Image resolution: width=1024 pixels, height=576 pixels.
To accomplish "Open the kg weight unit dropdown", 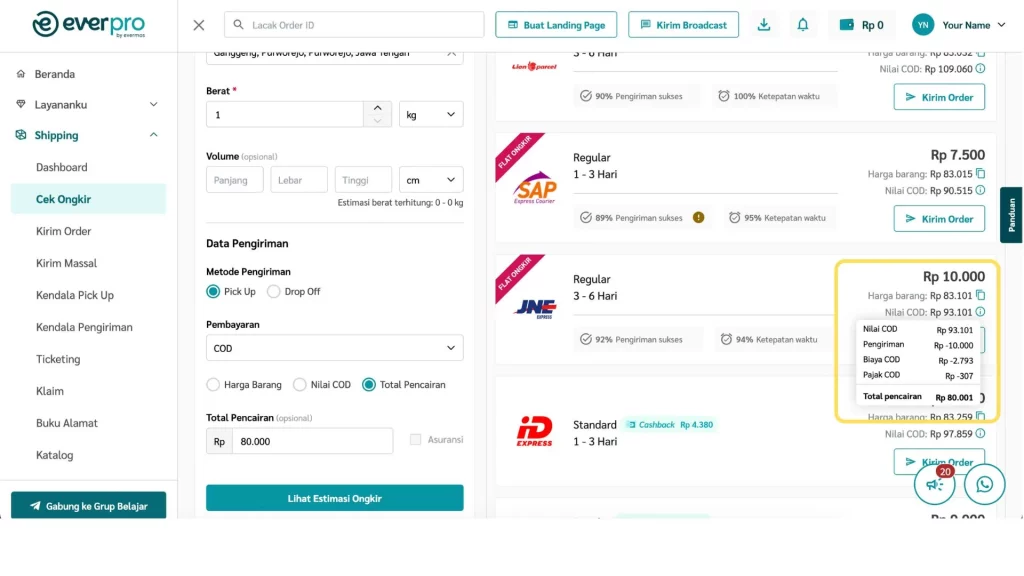I will (x=431, y=115).
